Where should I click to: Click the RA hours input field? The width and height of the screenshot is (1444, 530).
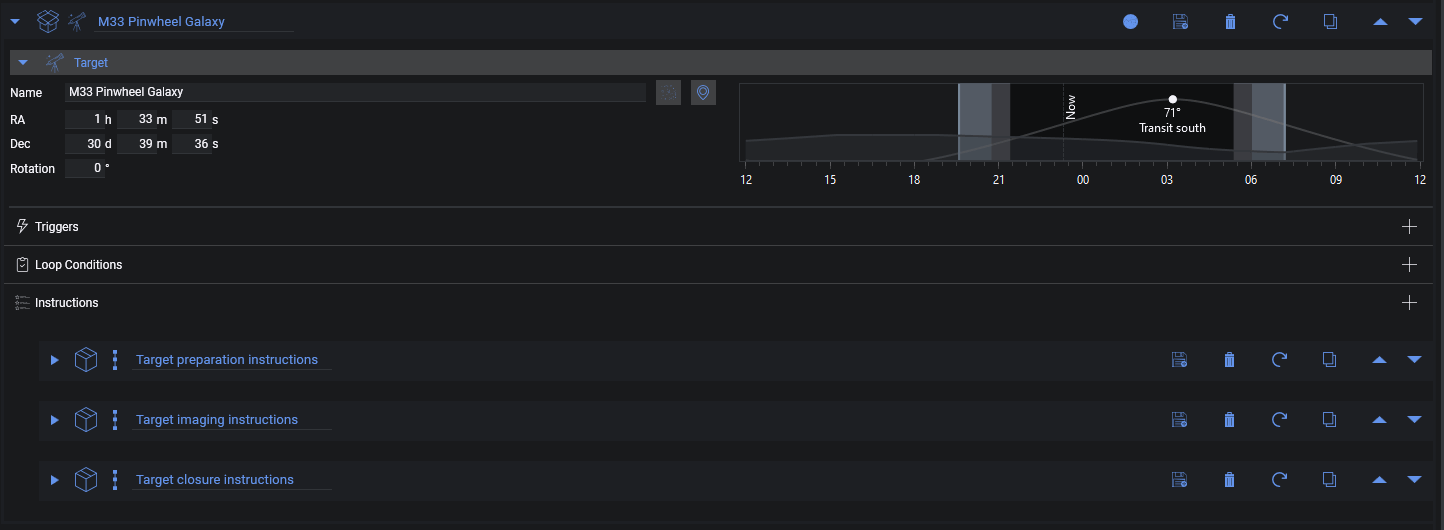[86, 119]
